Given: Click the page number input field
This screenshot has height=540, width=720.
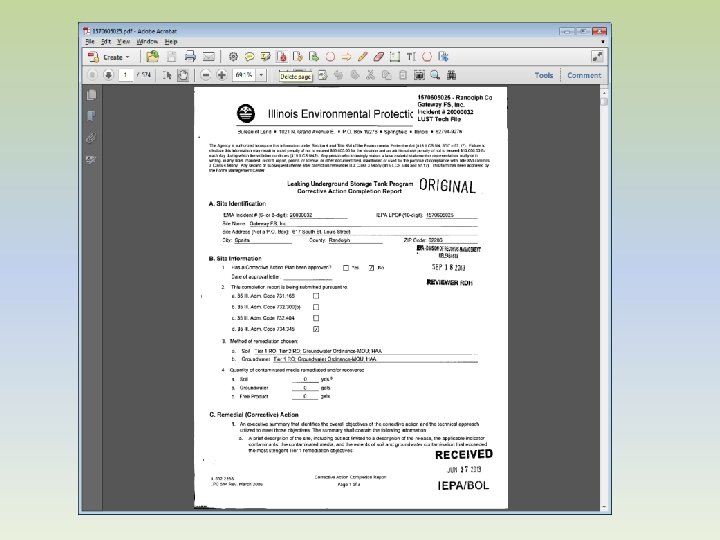Looking at the screenshot, I should pyautogui.click(x=125, y=74).
